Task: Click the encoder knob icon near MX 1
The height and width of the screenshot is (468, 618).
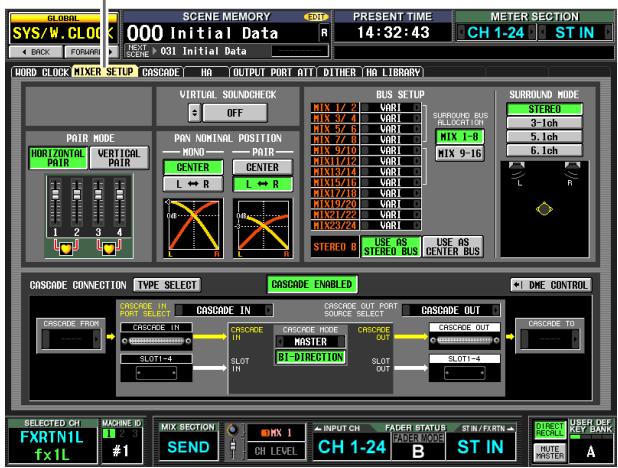Action: (233, 431)
